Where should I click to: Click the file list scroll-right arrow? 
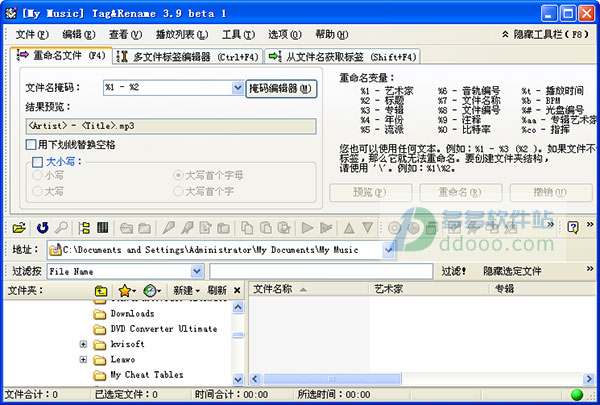click(589, 379)
